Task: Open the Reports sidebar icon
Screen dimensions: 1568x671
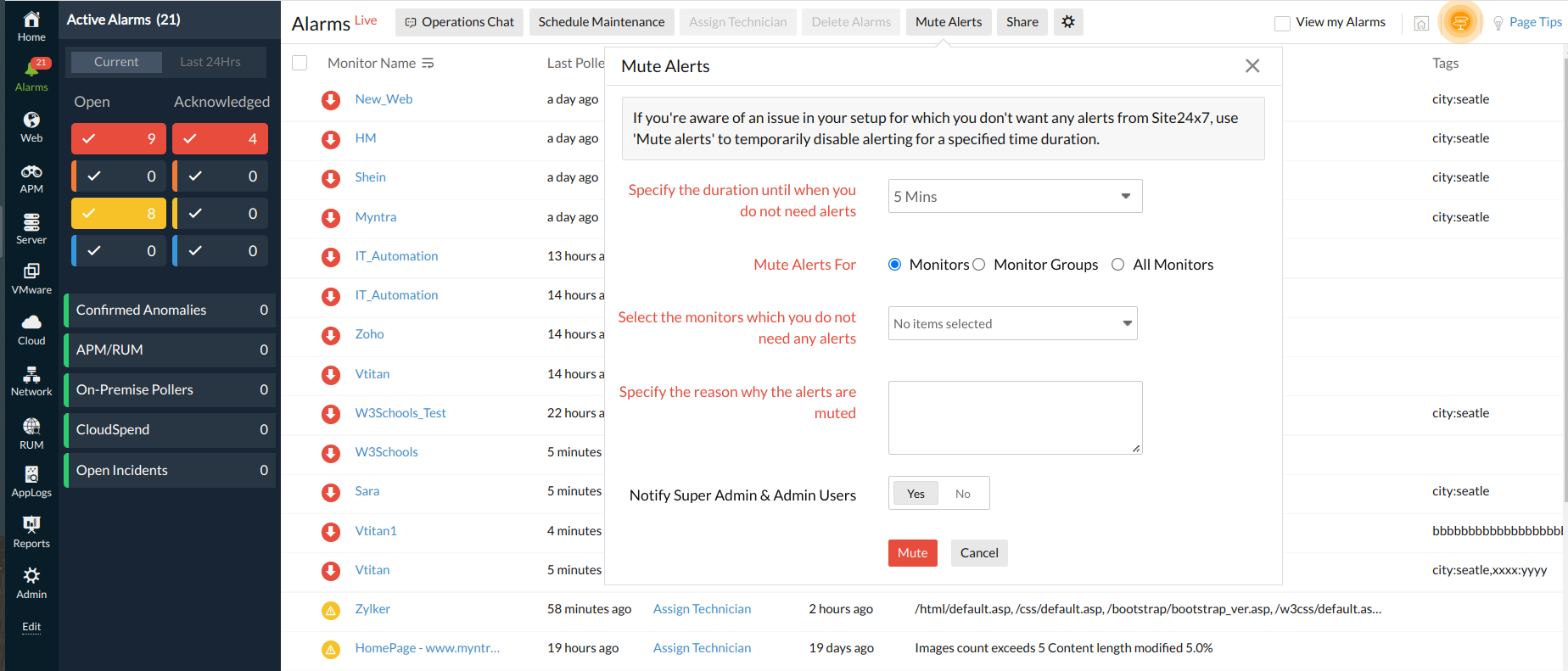Action: coord(31,532)
